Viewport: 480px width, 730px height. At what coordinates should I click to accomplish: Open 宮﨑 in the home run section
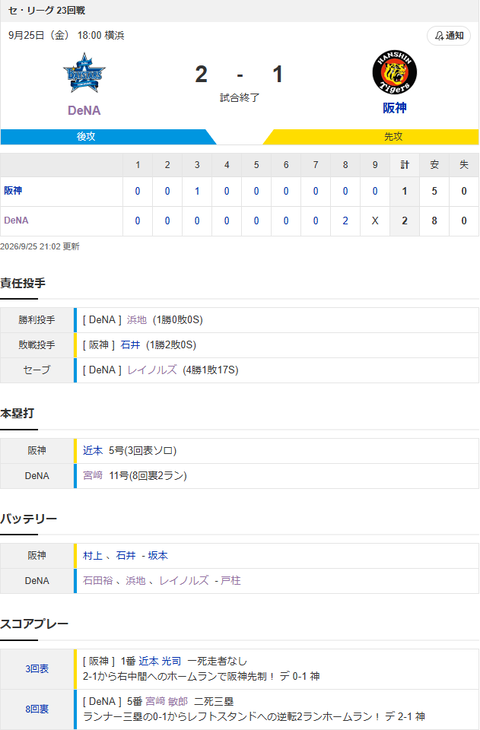click(x=93, y=476)
